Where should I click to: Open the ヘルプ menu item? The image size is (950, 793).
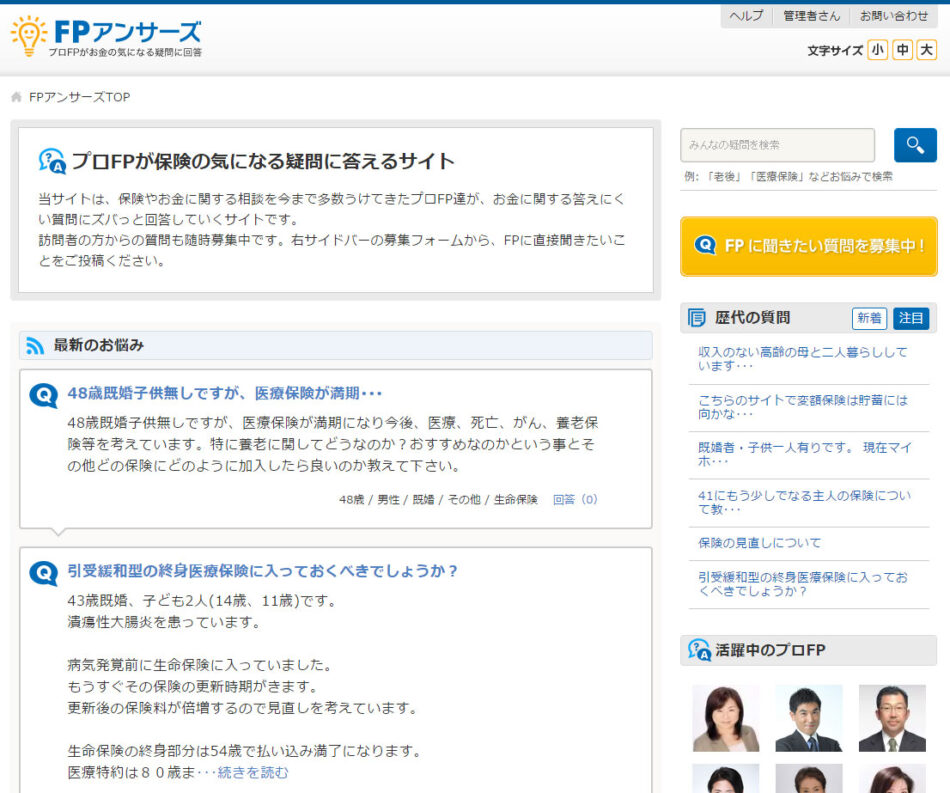tap(746, 16)
